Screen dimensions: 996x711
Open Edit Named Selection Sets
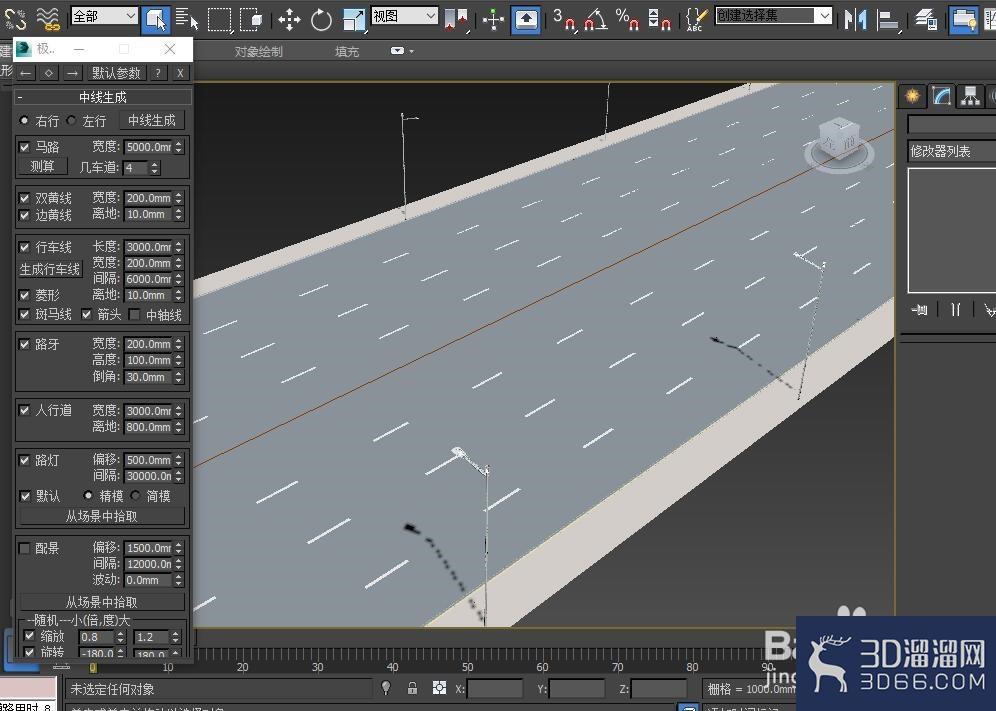click(697, 20)
